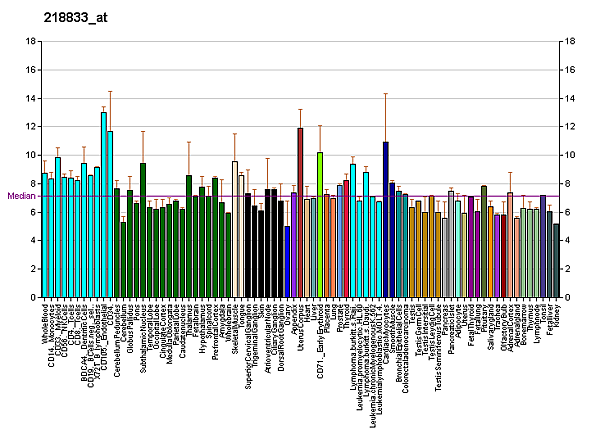
Task: Click the chart title 218833_at
Action: tap(75, 18)
